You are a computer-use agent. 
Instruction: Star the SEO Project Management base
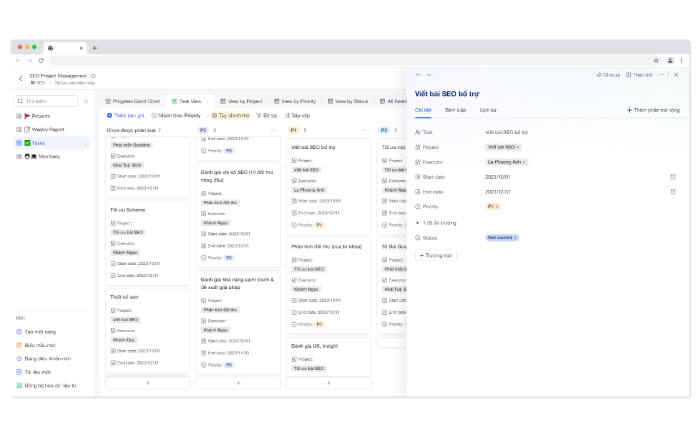click(93, 75)
